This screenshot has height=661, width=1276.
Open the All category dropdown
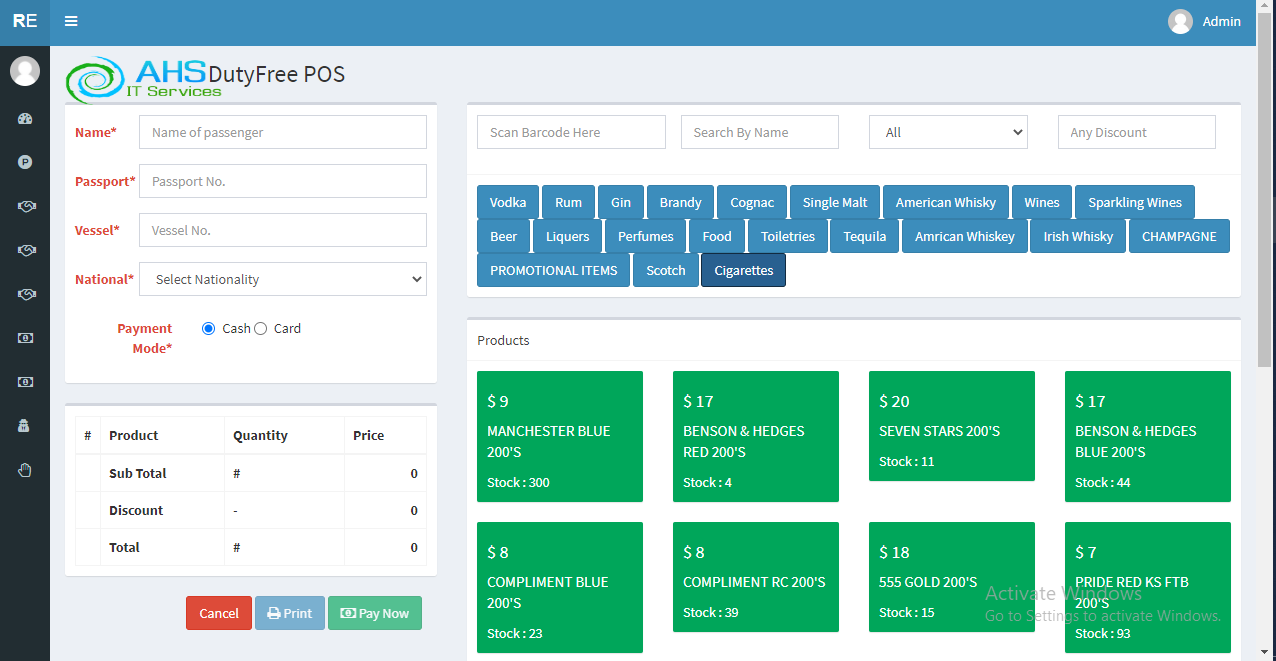pos(949,132)
